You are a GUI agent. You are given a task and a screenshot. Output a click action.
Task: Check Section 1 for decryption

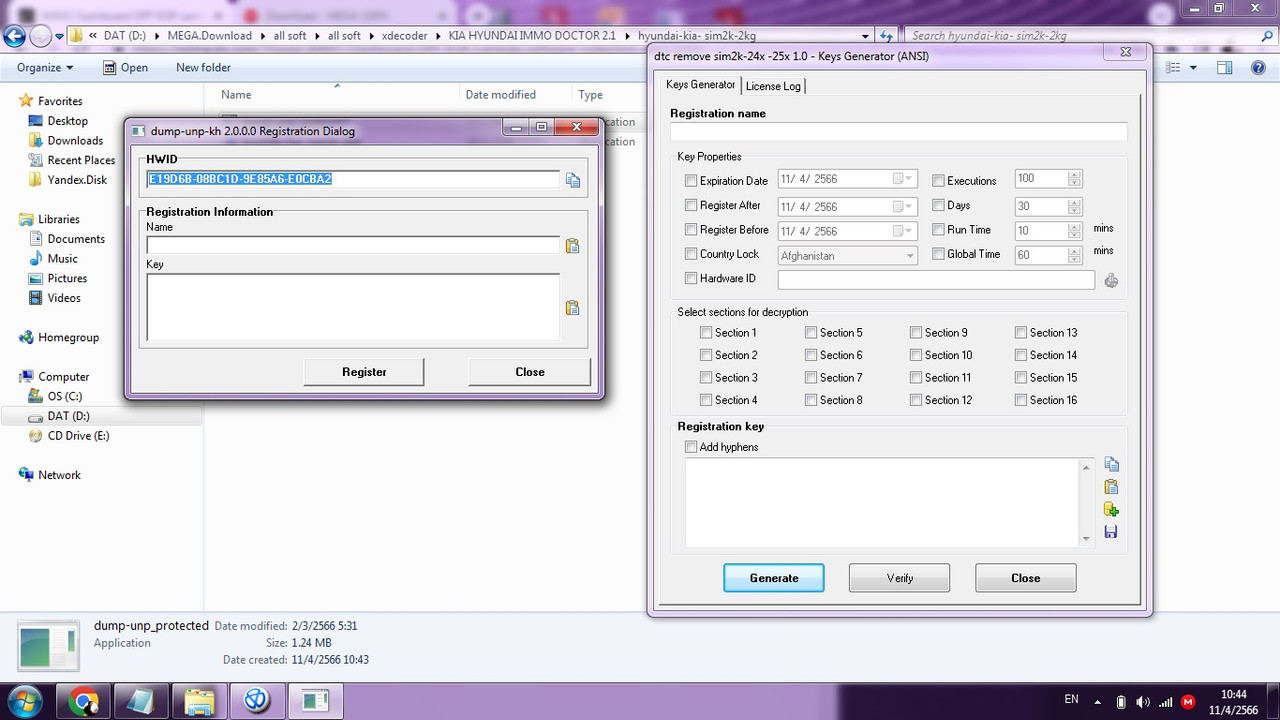(706, 333)
